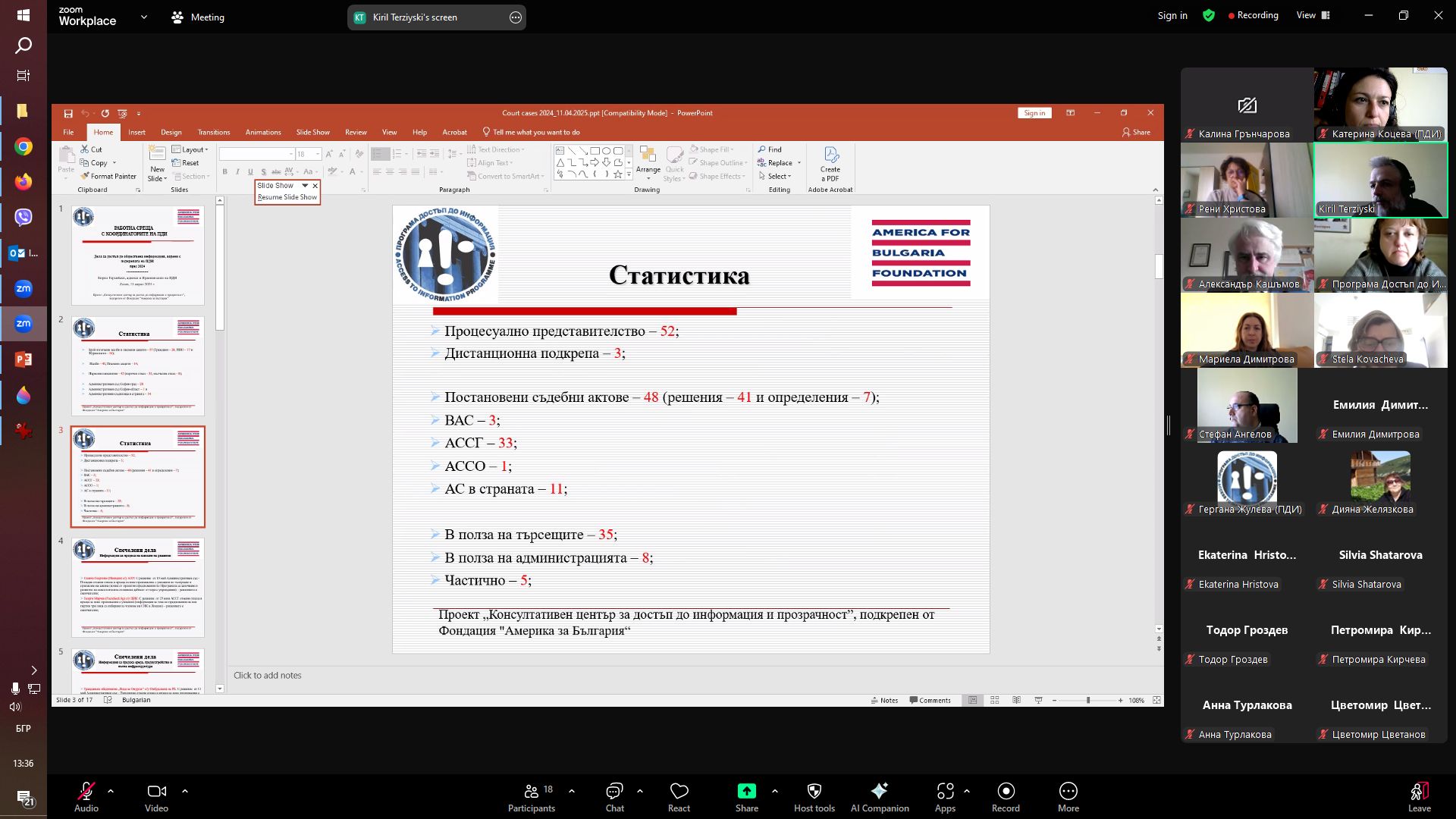Expand the View layout menu
This screenshot has width=1456, height=819.
click(1313, 15)
